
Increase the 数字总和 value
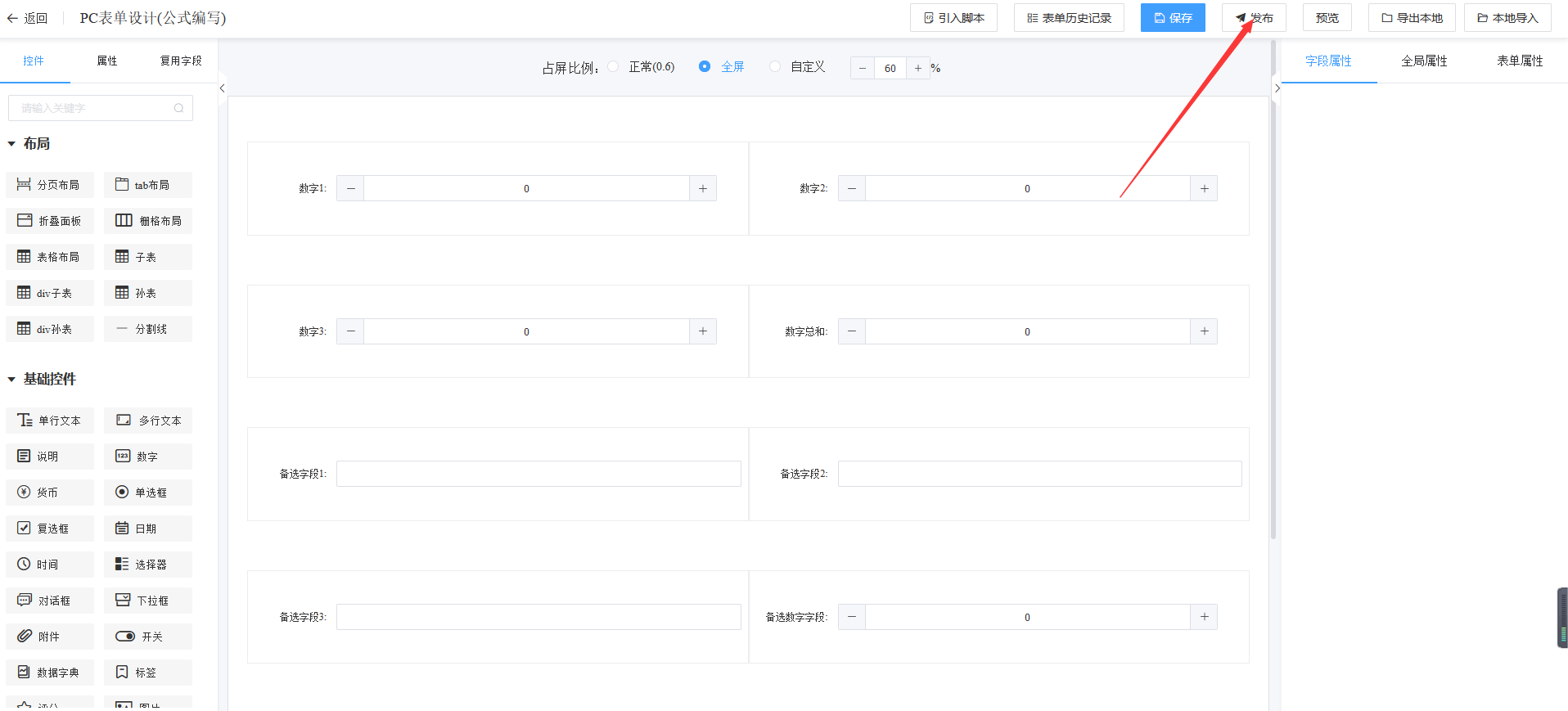click(1204, 331)
